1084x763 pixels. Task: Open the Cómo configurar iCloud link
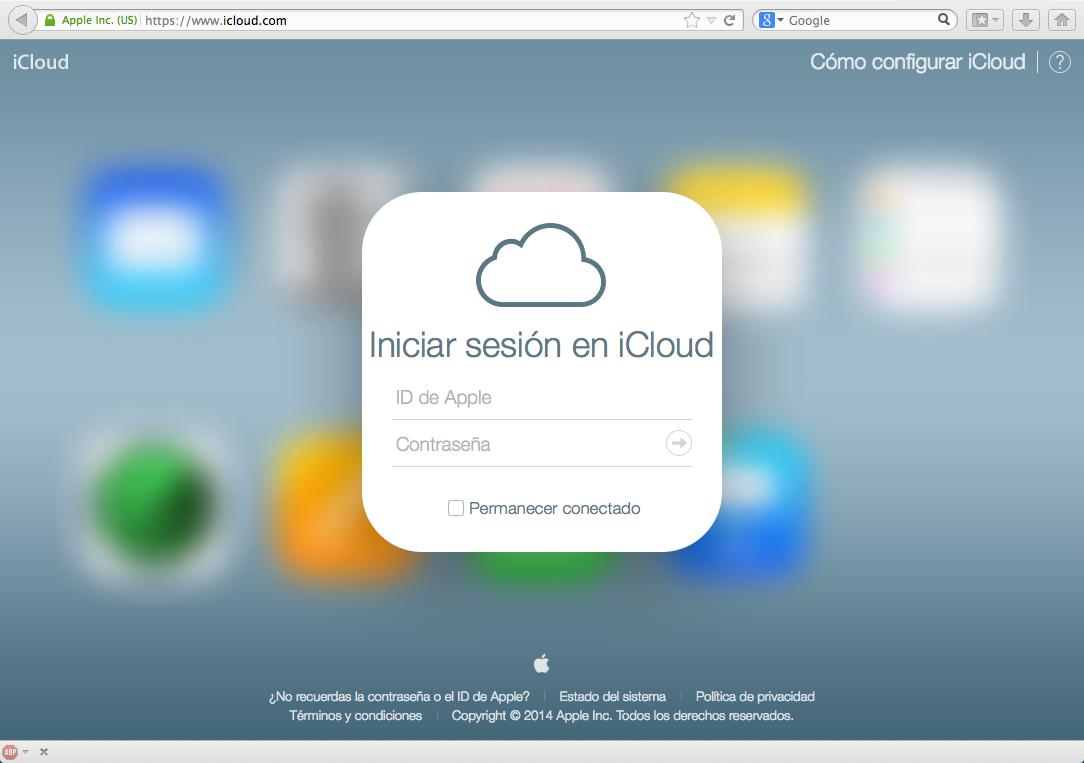(917, 62)
